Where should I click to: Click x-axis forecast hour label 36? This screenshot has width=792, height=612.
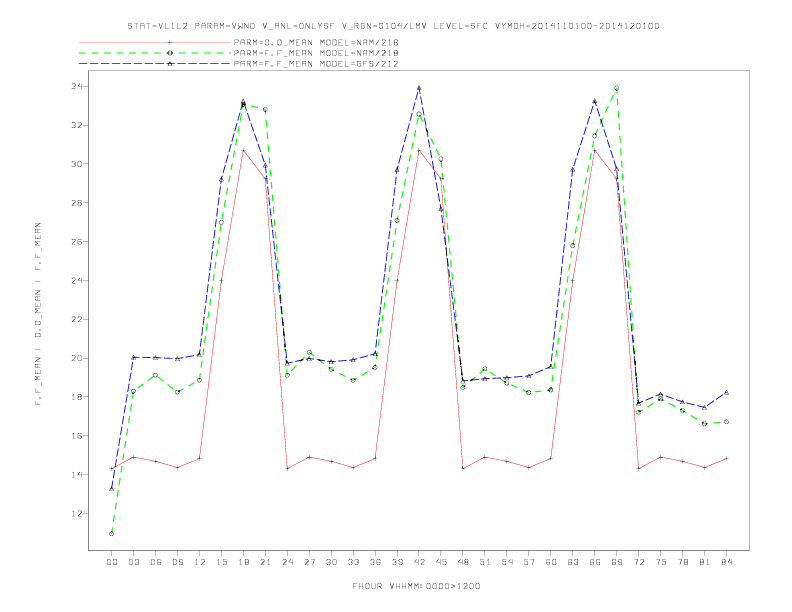pyautogui.click(x=375, y=562)
